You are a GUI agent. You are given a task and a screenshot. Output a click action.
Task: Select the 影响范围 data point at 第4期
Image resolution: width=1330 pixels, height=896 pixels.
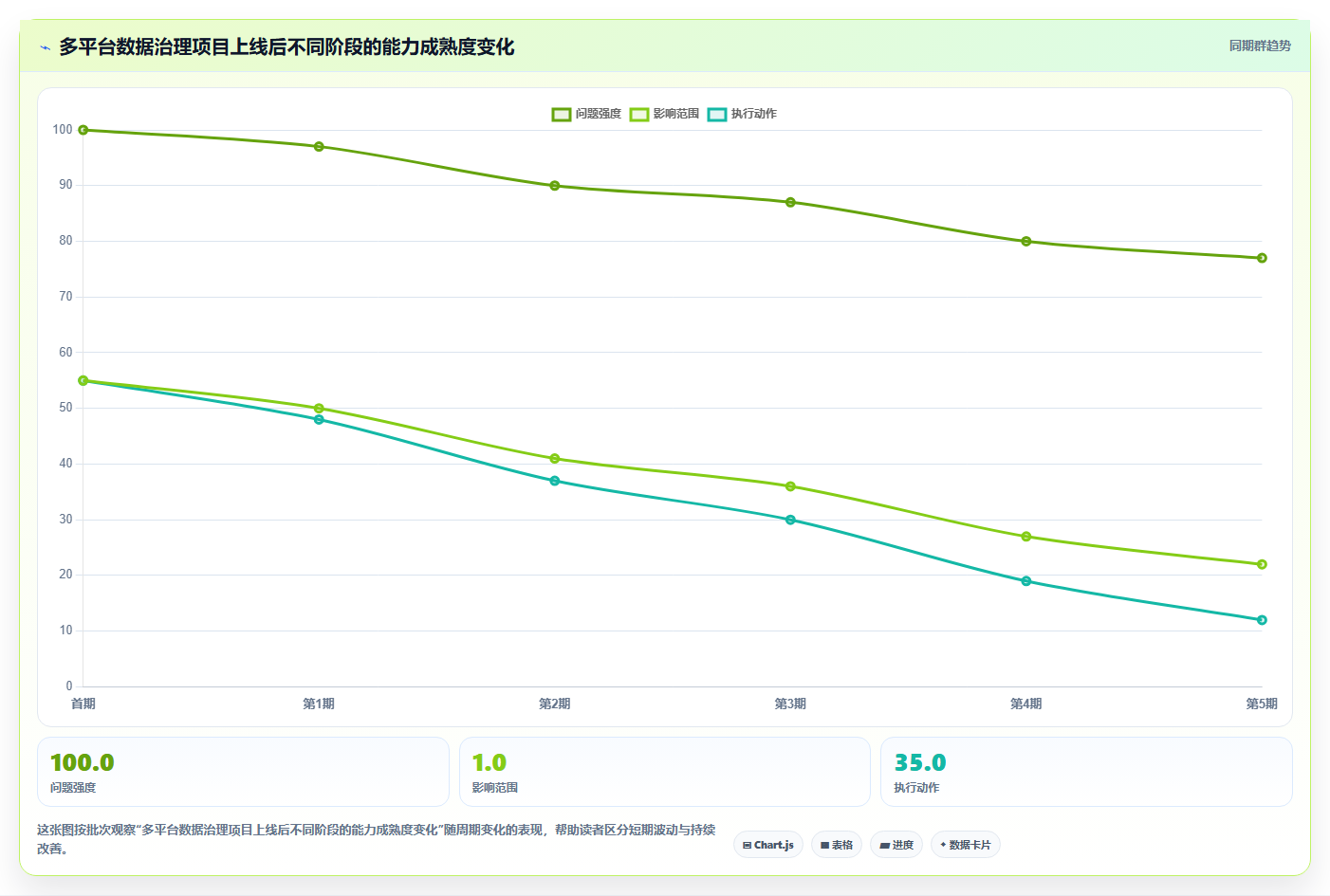coord(1026,537)
